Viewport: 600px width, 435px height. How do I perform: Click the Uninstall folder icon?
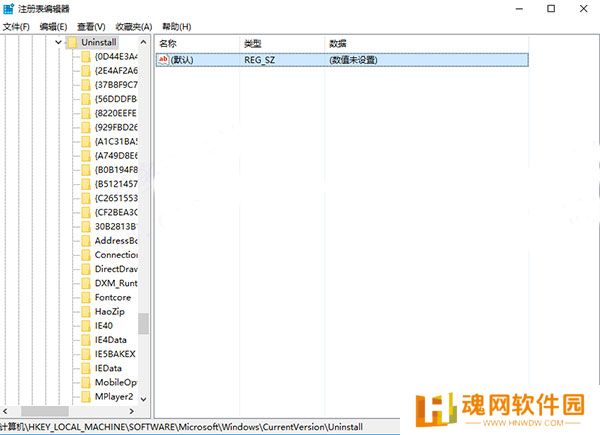(x=72, y=42)
